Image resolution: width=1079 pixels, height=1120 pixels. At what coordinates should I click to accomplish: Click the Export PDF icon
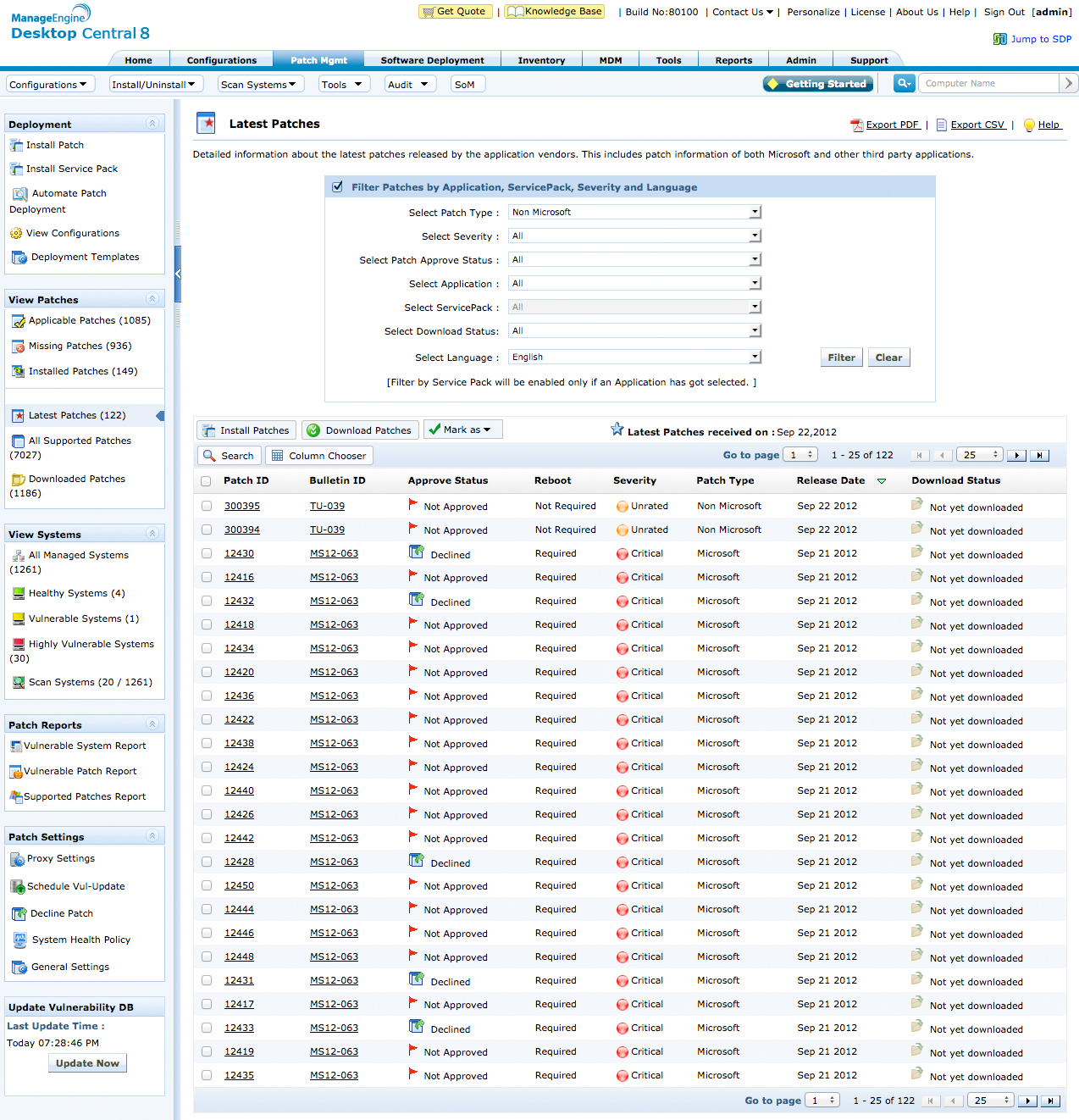(856, 125)
